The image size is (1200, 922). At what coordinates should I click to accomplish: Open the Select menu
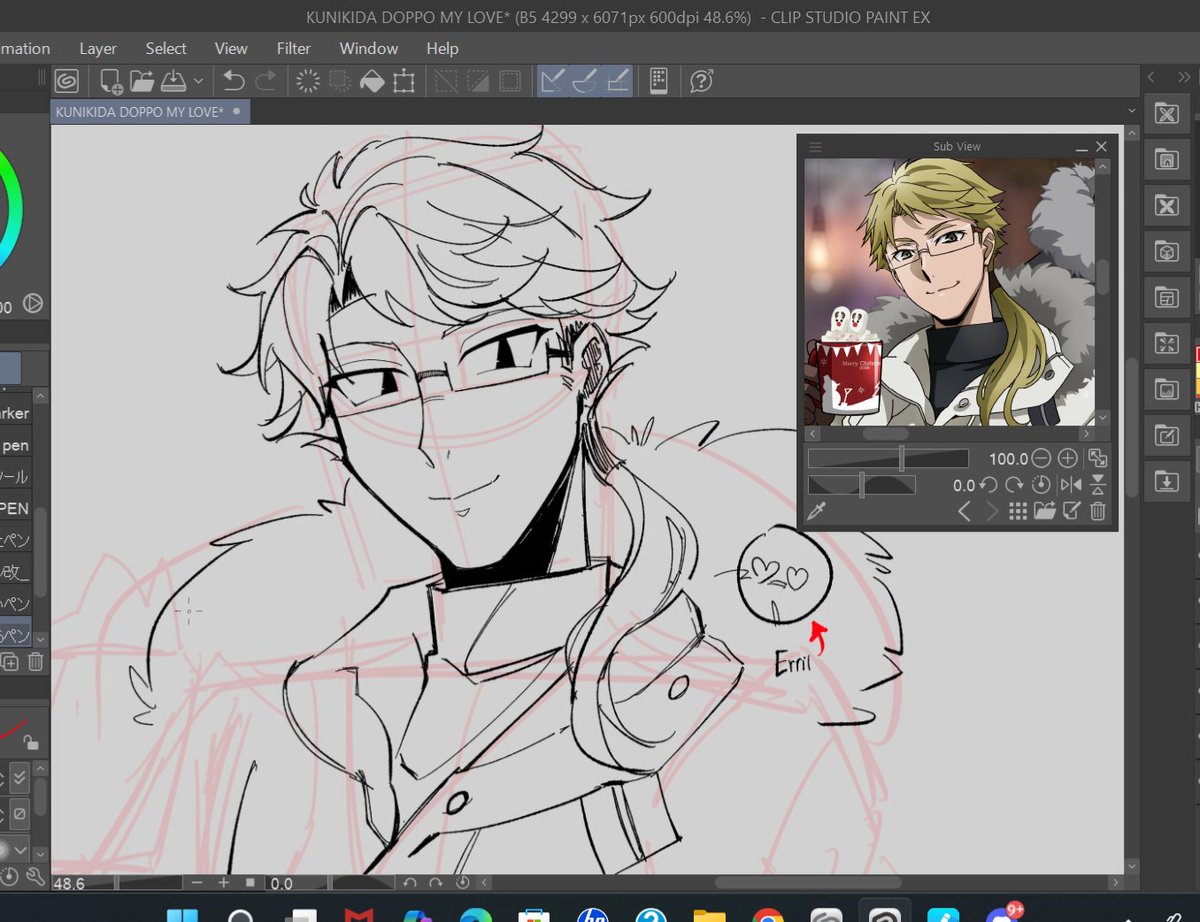pos(166,48)
